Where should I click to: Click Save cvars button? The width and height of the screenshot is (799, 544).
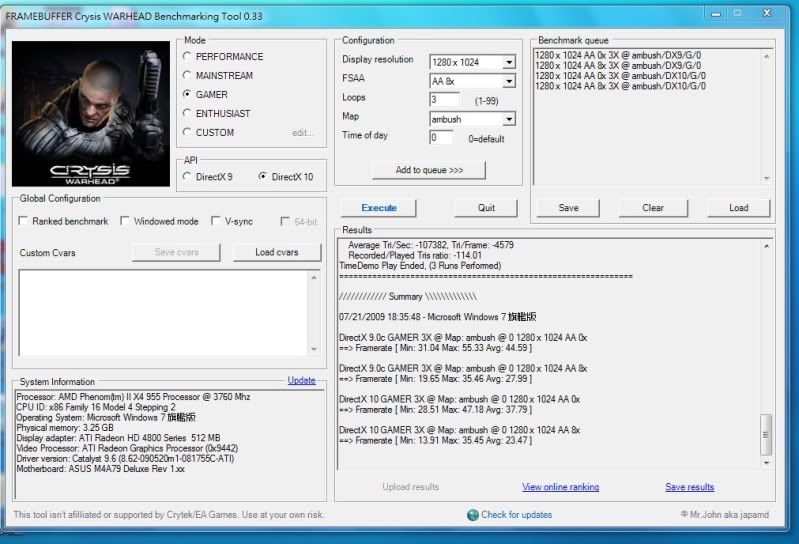point(176,252)
